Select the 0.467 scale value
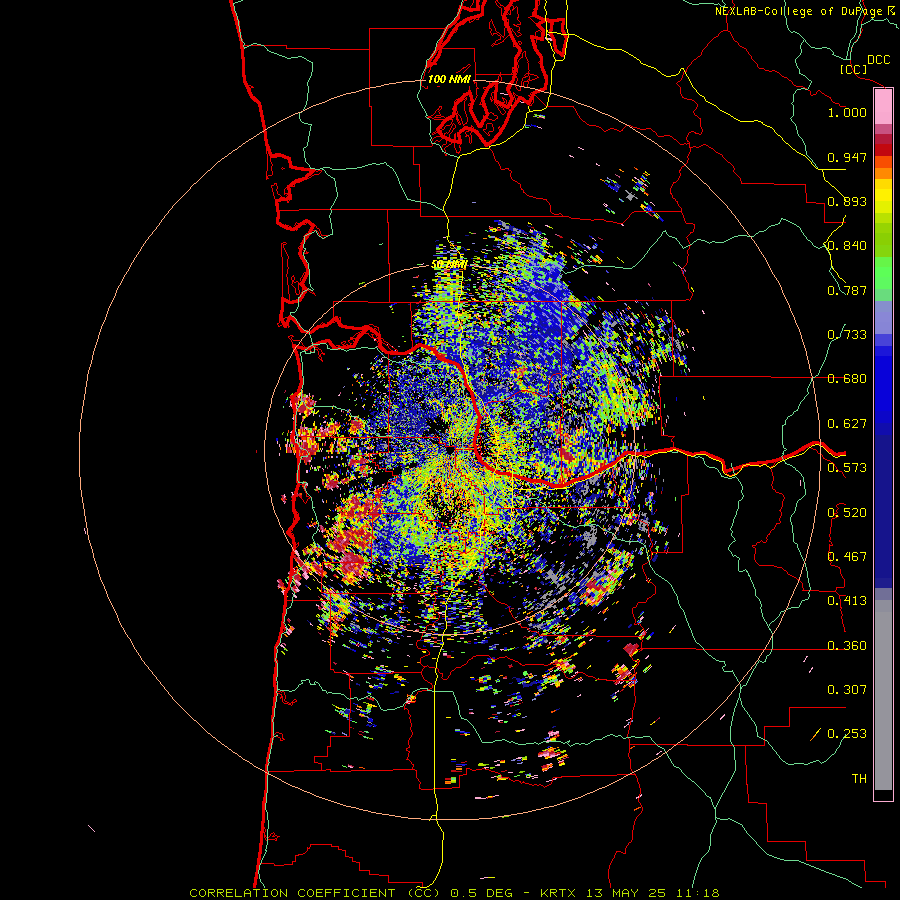Screen dimensions: 900x900 (x=847, y=557)
